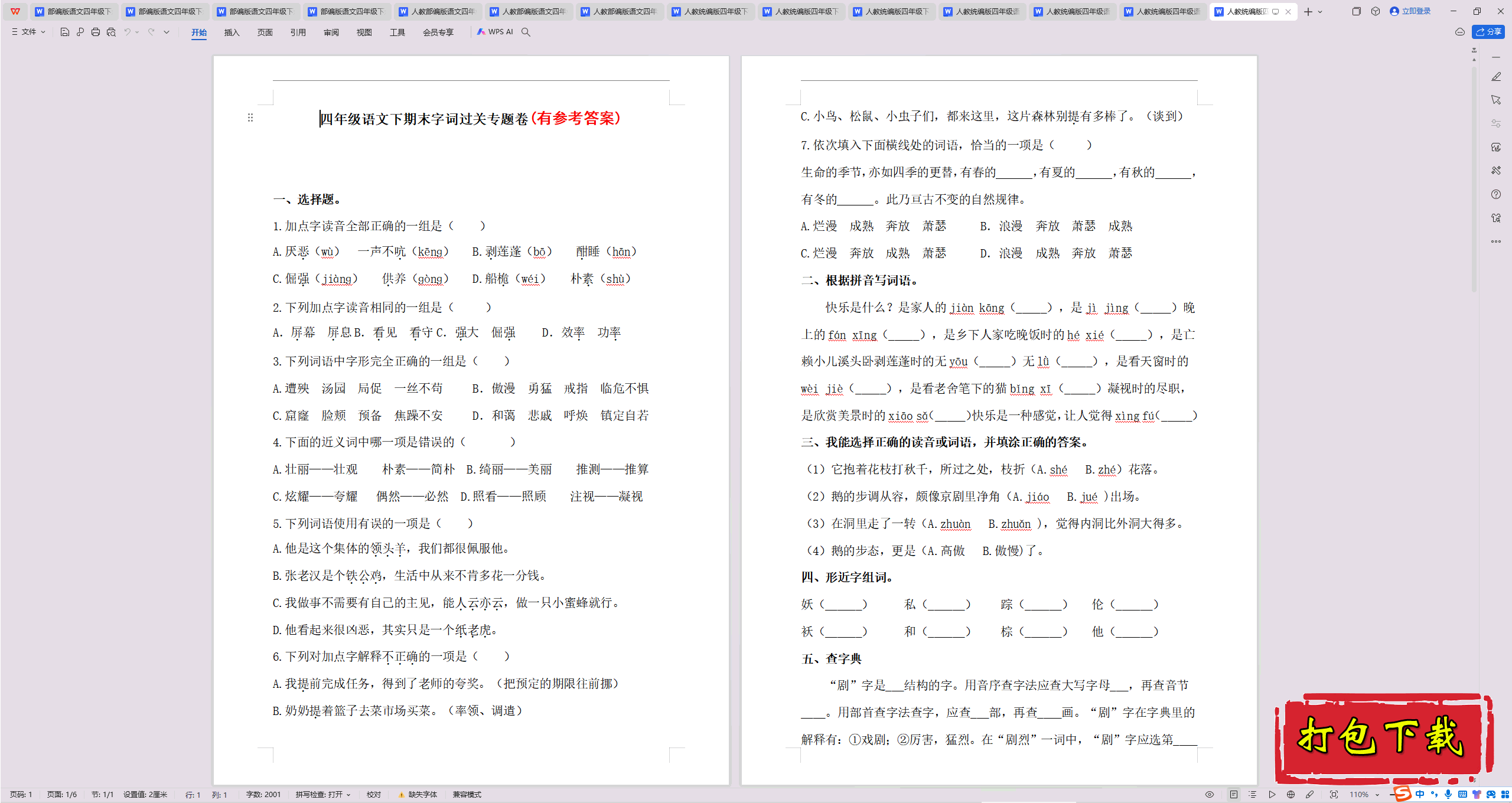Open Print Preview icon
Viewport: 1512px width, 803px height.
(x=111, y=32)
